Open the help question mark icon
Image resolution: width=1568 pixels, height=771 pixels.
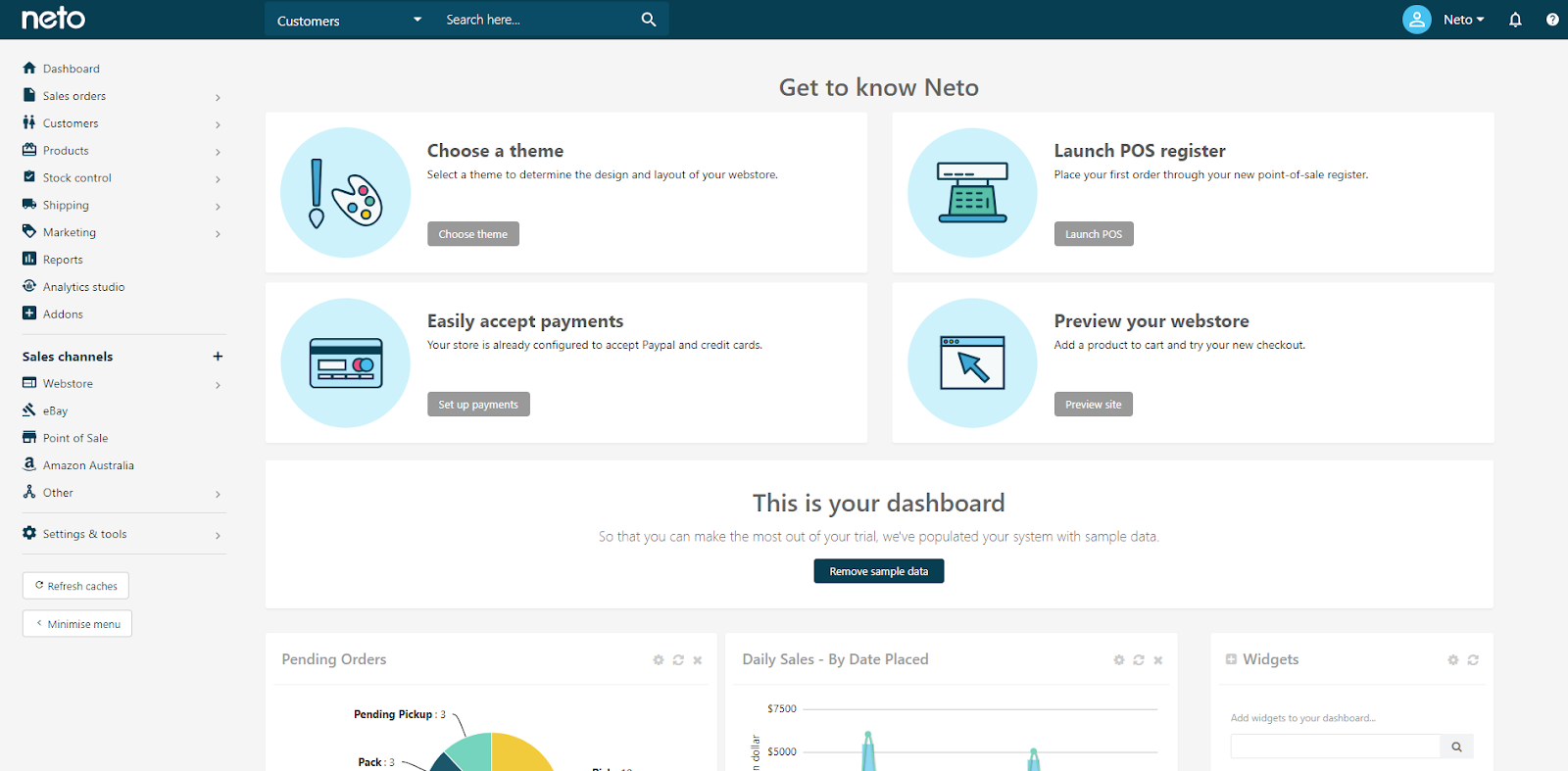[x=1552, y=20]
